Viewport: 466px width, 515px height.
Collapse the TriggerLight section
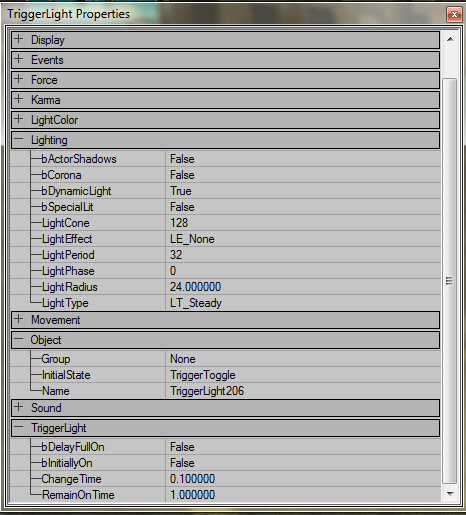19,427
